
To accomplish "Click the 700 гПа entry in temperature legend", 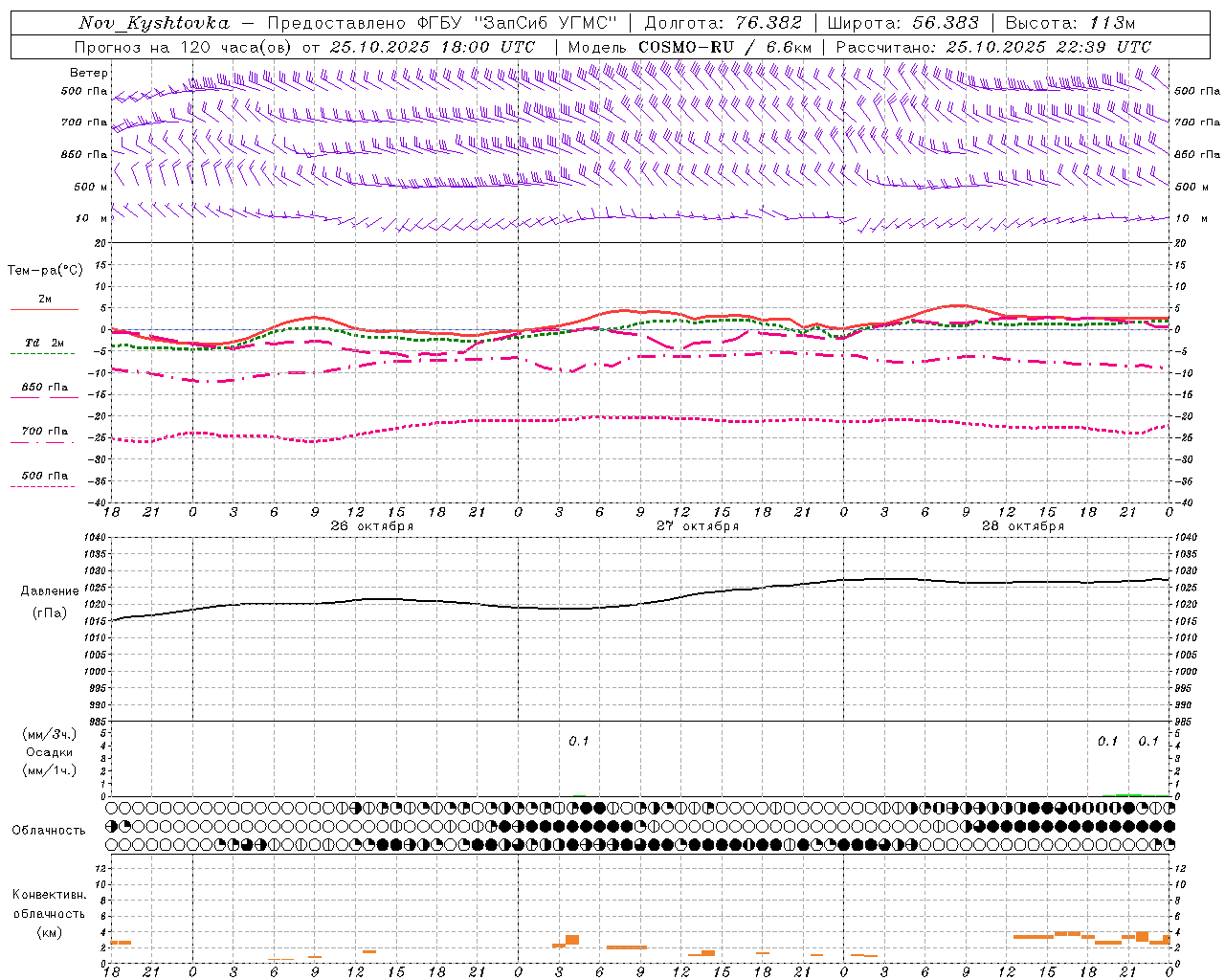I will coord(45,432).
